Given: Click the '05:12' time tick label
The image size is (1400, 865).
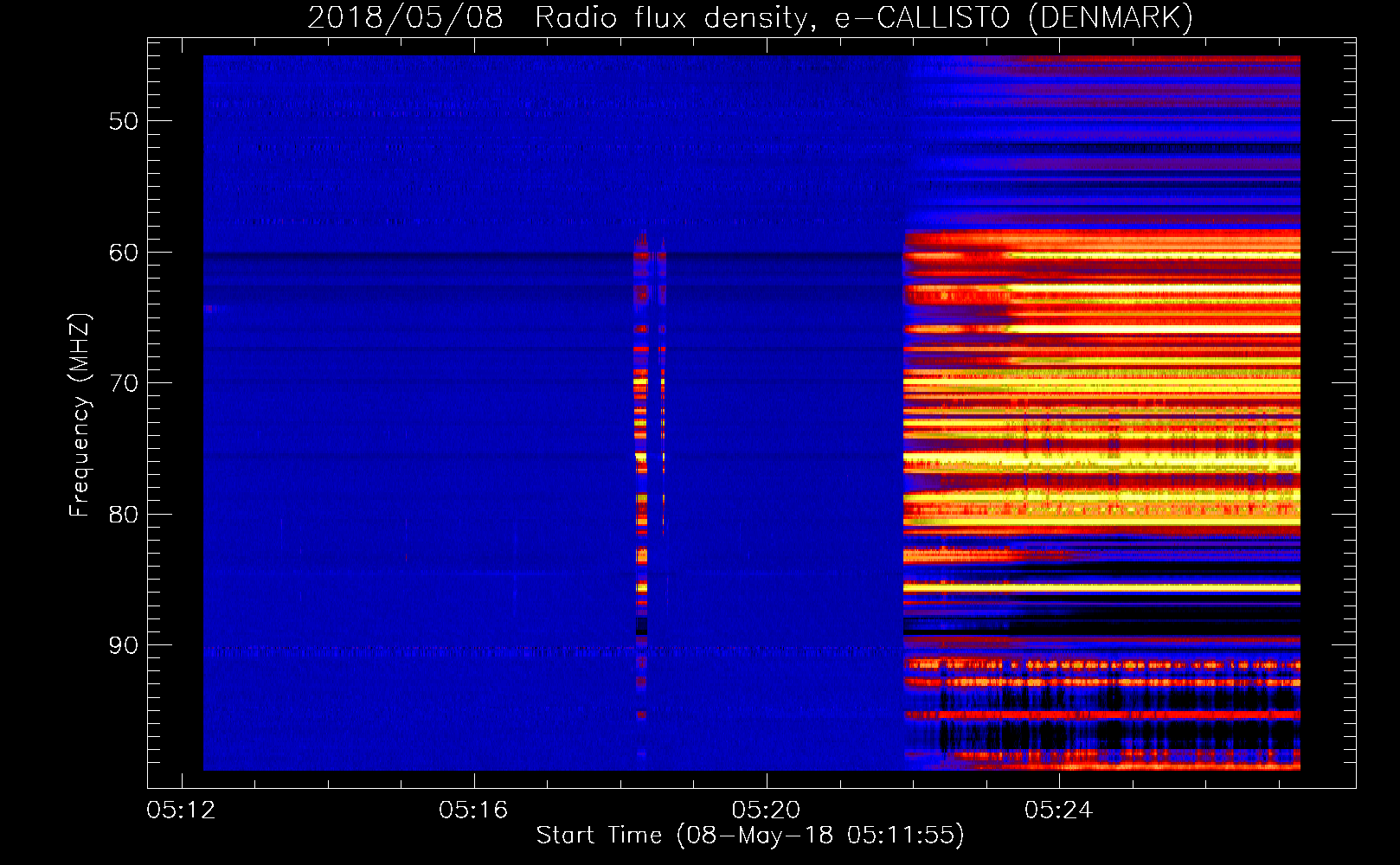Looking at the screenshot, I should click(181, 811).
